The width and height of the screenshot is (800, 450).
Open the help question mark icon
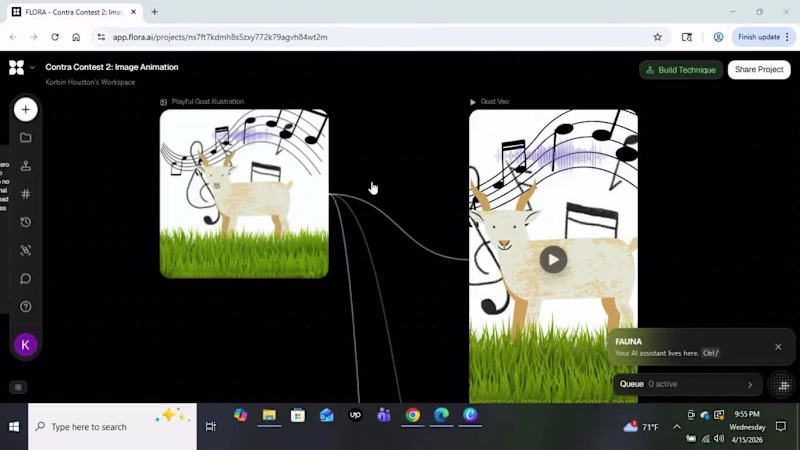coord(26,307)
